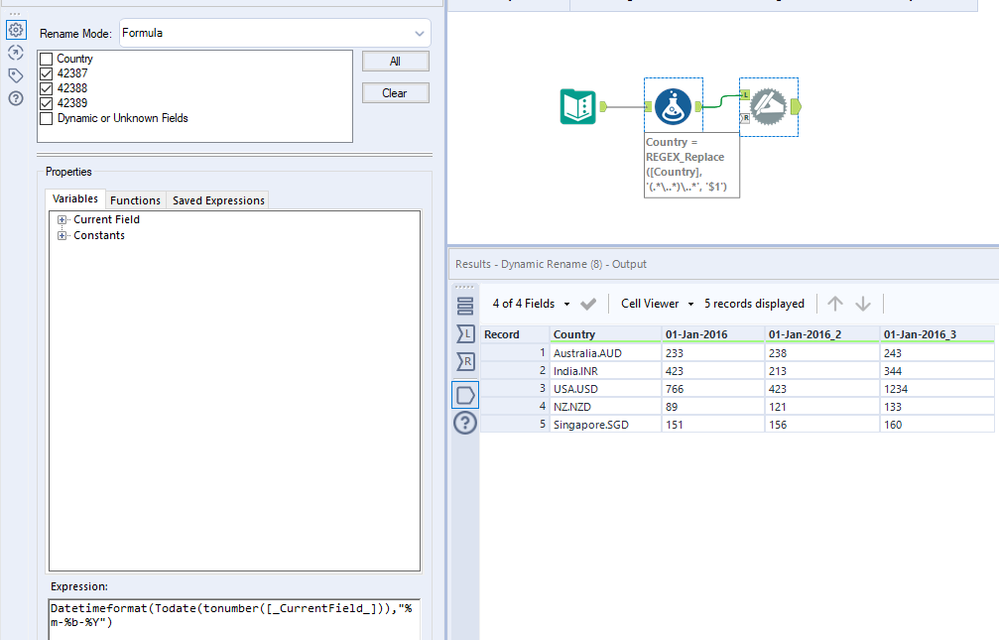Enable Dynamic or Unknown Fields checkbox

(46, 118)
